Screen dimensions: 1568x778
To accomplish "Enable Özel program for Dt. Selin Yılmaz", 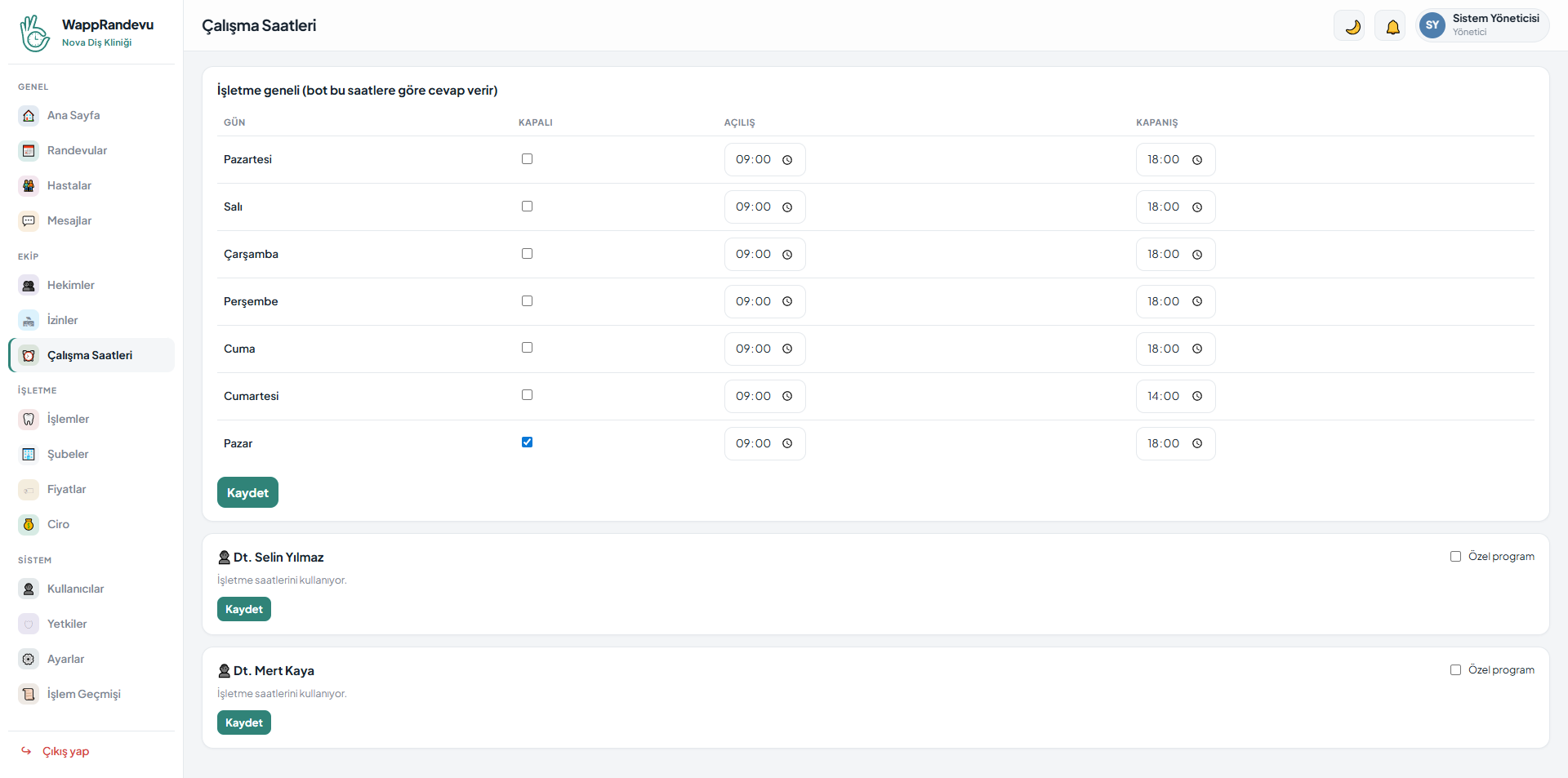I will pyautogui.click(x=1455, y=557).
